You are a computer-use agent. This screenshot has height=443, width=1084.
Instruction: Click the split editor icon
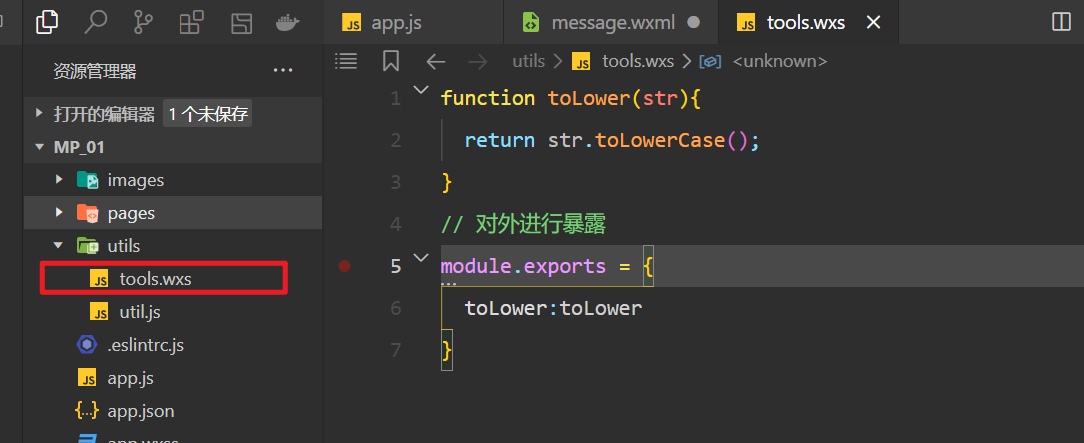coord(1061,22)
